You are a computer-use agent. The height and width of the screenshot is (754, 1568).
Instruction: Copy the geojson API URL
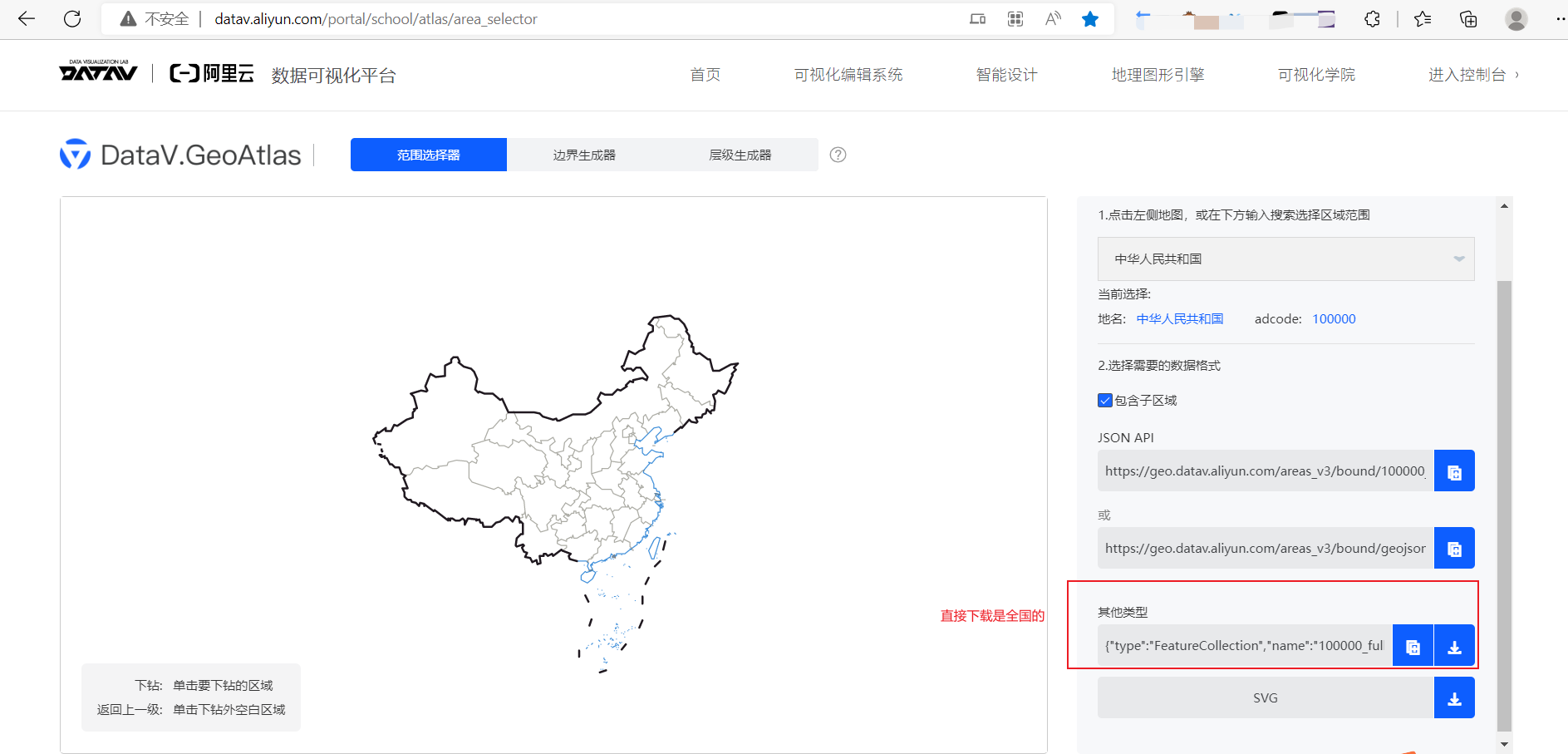click(1453, 549)
